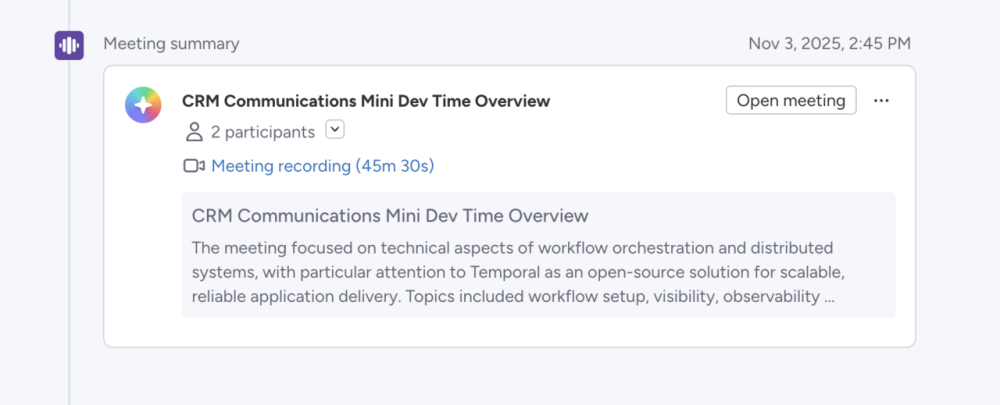Click the video camera recording icon
Screen dimensions: 1000x405
(x=194, y=166)
